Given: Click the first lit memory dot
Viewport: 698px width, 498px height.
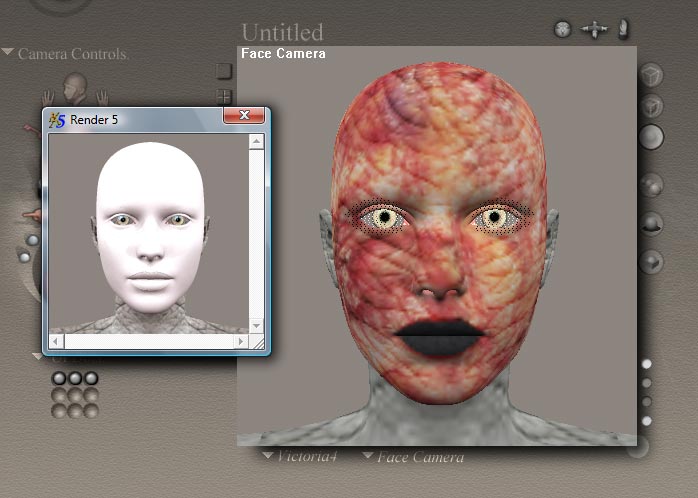Looking at the screenshot, I should click(59, 378).
